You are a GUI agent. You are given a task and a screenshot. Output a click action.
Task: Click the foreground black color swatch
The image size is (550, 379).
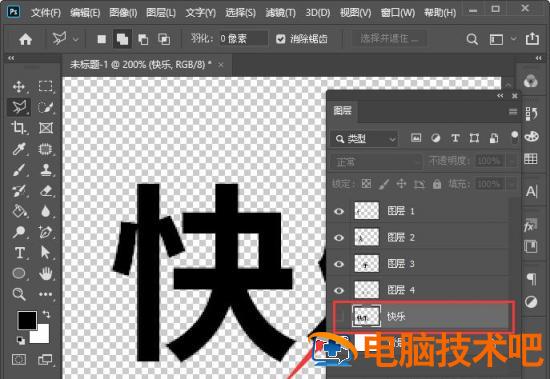click(27, 319)
